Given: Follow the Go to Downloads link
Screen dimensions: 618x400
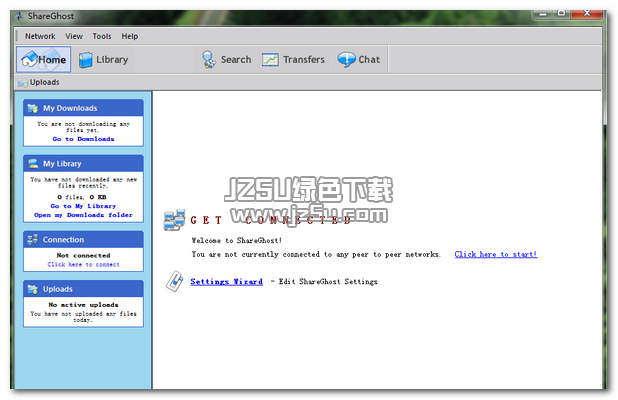Looking at the screenshot, I should pos(83,139).
